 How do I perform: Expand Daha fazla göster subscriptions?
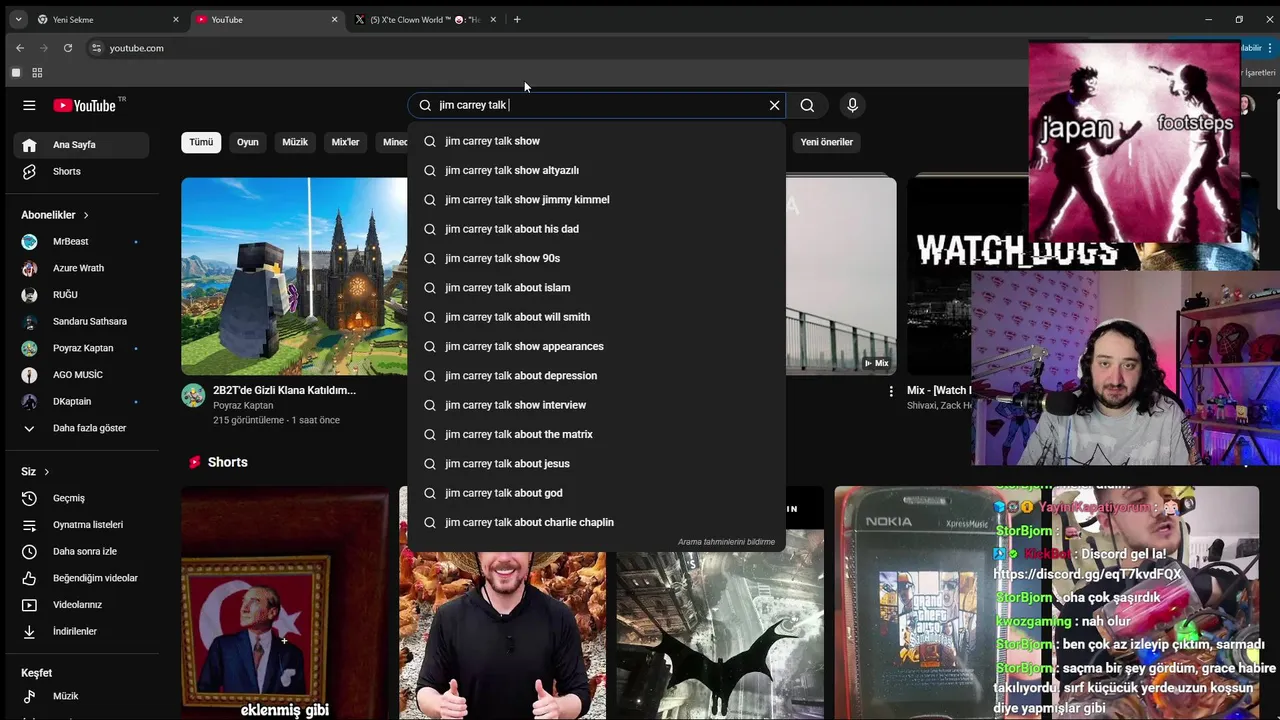tap(81, 428)
